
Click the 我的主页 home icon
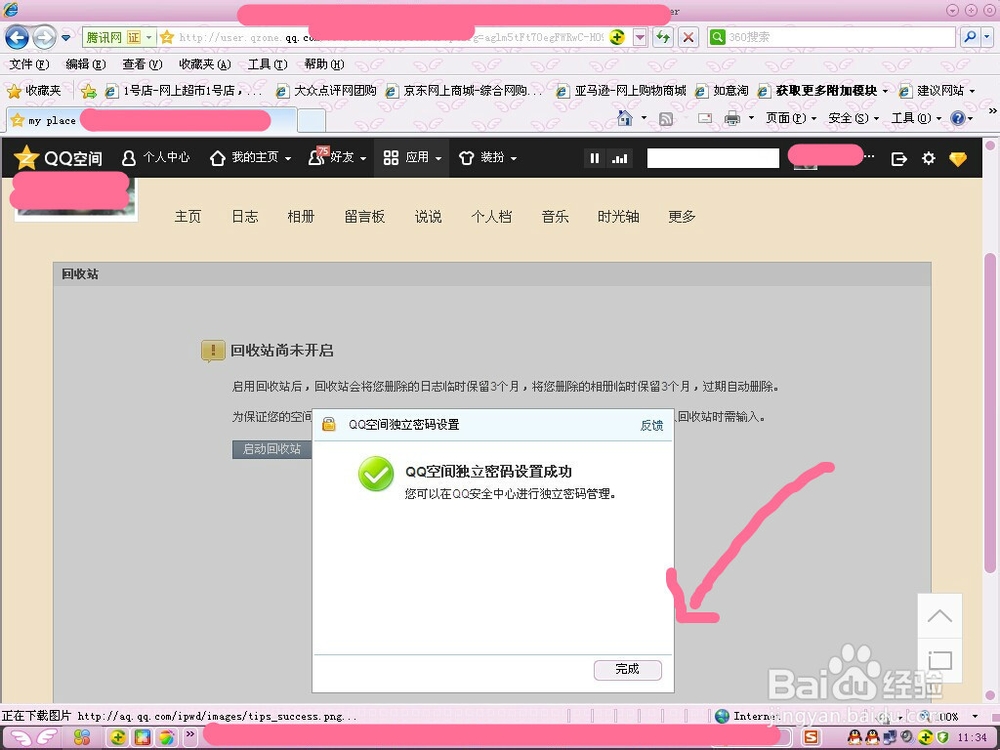tap(218, 157)
